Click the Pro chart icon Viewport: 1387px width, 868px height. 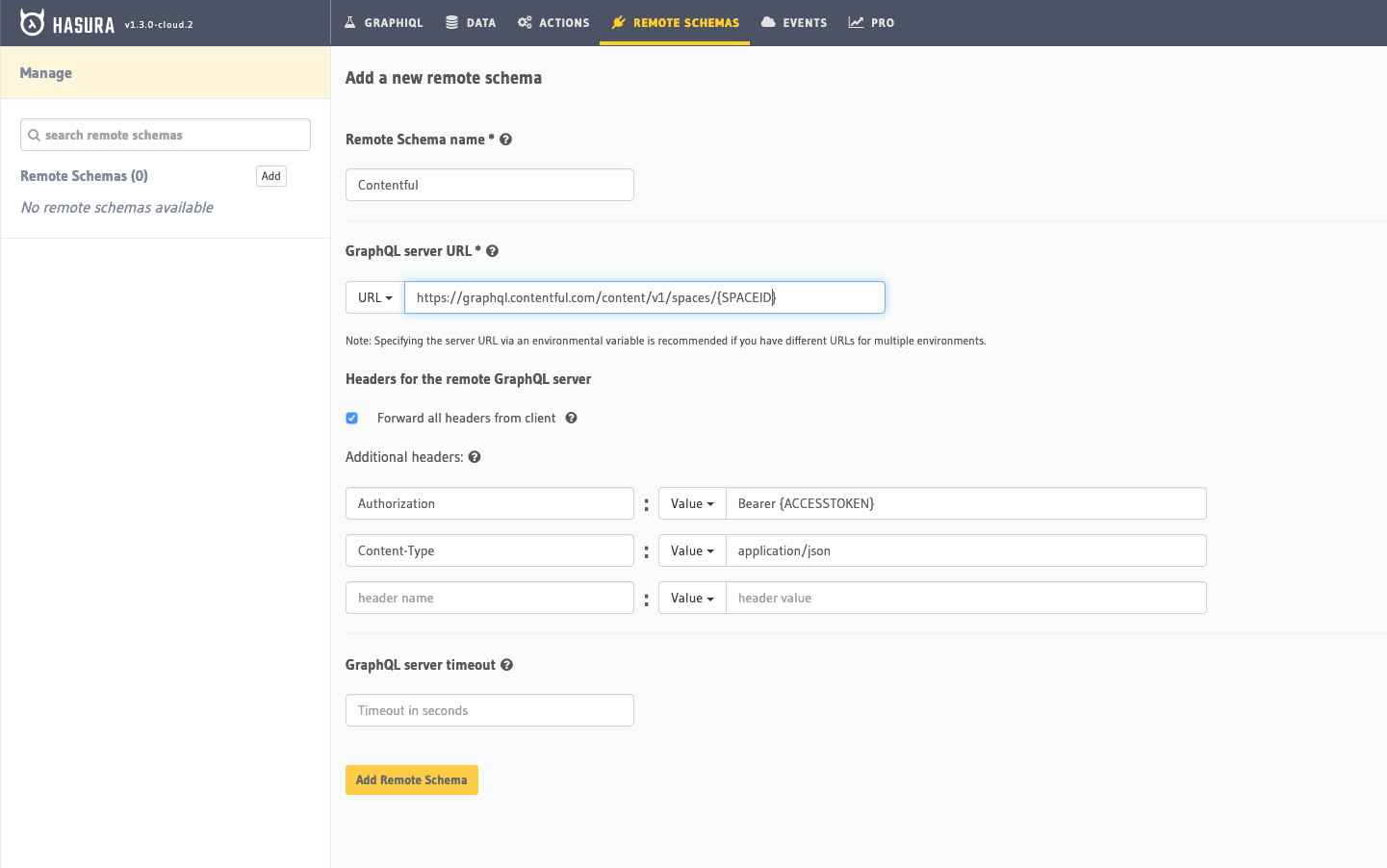(x=856, y=22)
